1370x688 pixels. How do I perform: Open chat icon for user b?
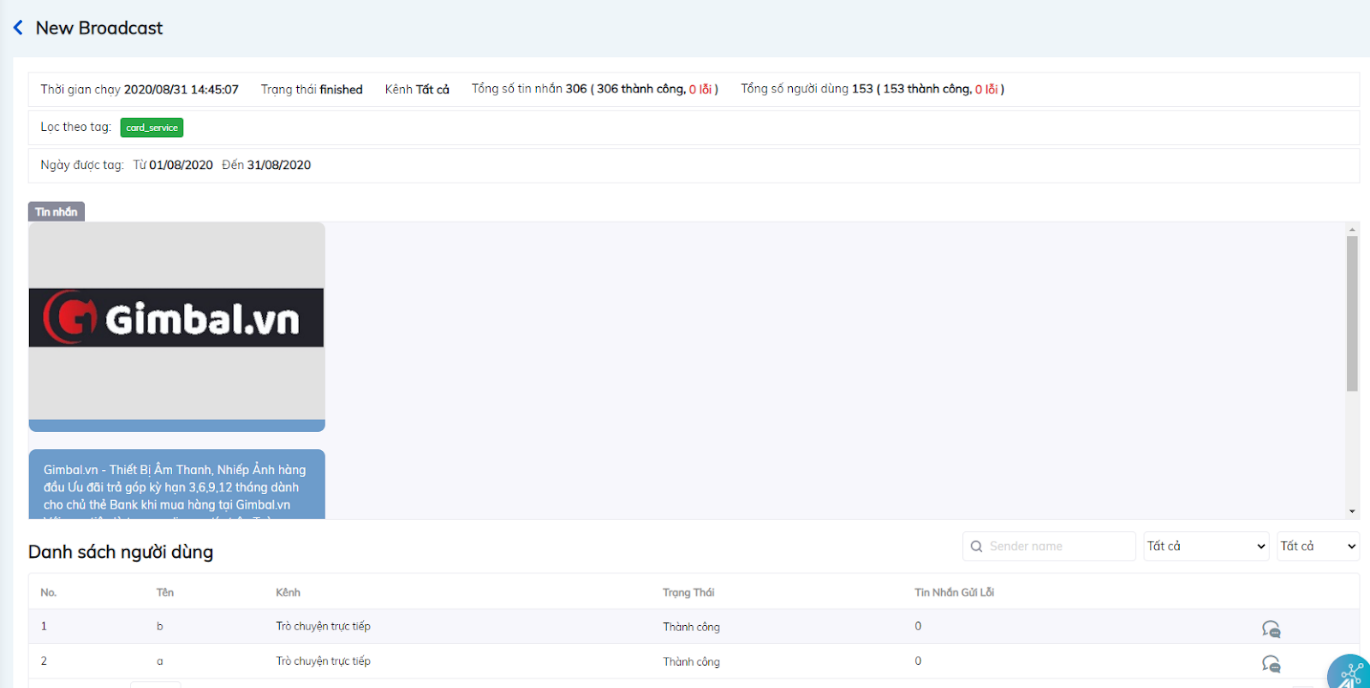[1271, 628]
